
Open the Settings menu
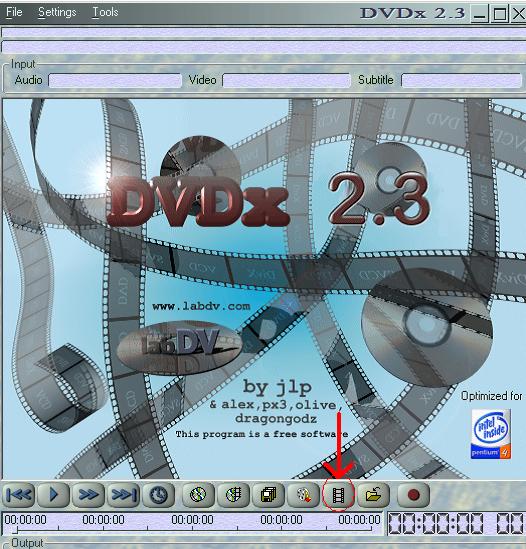click(x=57, y=12)
